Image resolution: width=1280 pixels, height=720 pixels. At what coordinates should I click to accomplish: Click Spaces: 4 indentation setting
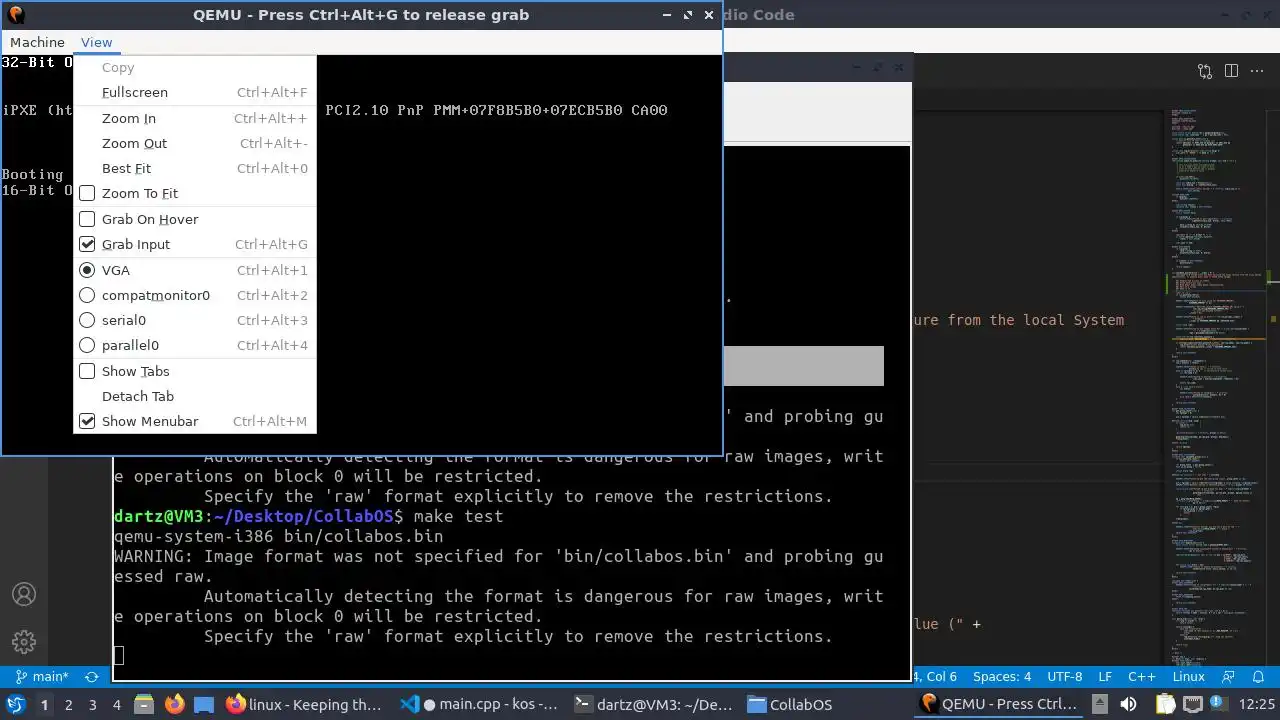point(1001,677)
